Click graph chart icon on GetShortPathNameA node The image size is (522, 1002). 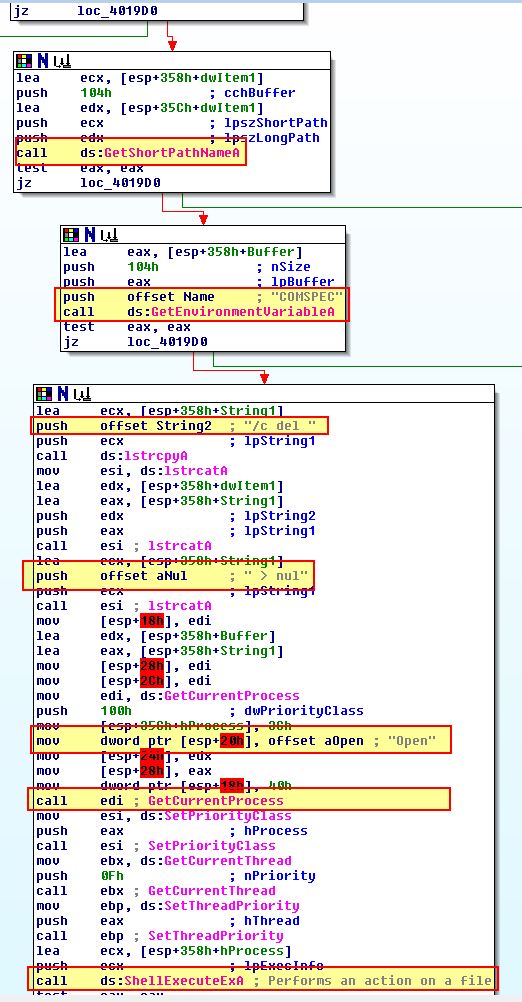pyautogui.click(x=61, y=61)
